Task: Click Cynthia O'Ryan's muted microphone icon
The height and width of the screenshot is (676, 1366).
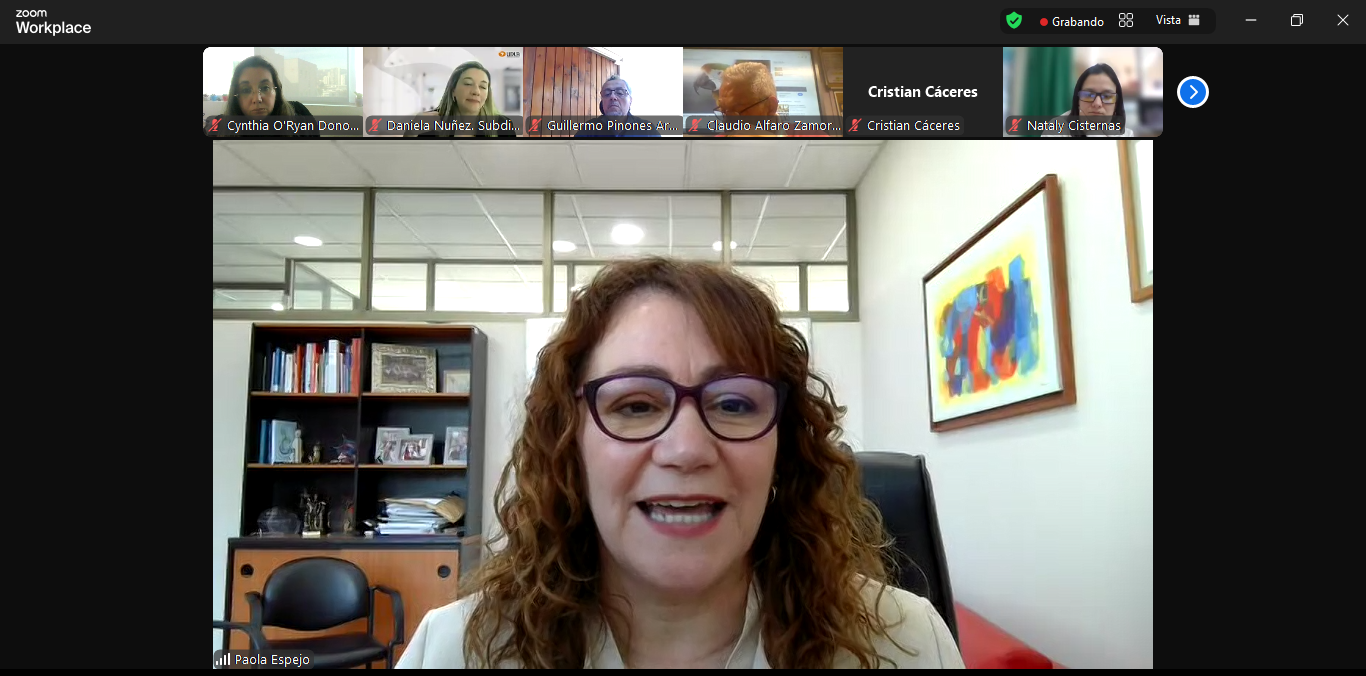Action: tap(215, 126)
